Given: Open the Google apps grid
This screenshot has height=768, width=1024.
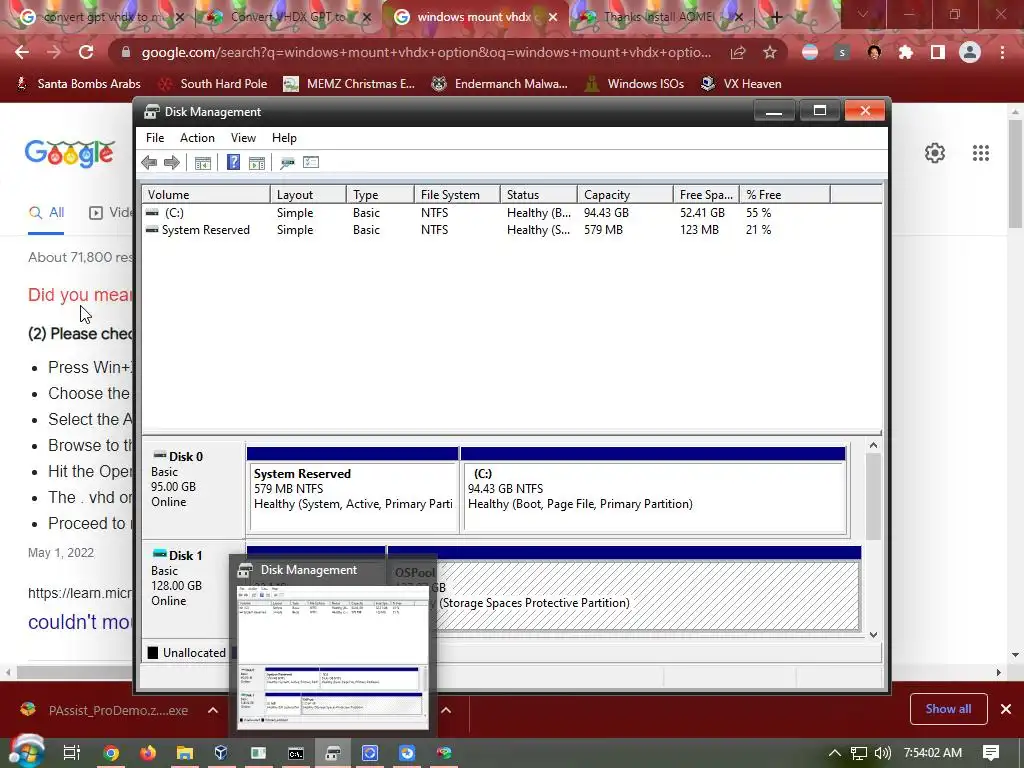Looking at the screenshot, I should click(980, 153).
